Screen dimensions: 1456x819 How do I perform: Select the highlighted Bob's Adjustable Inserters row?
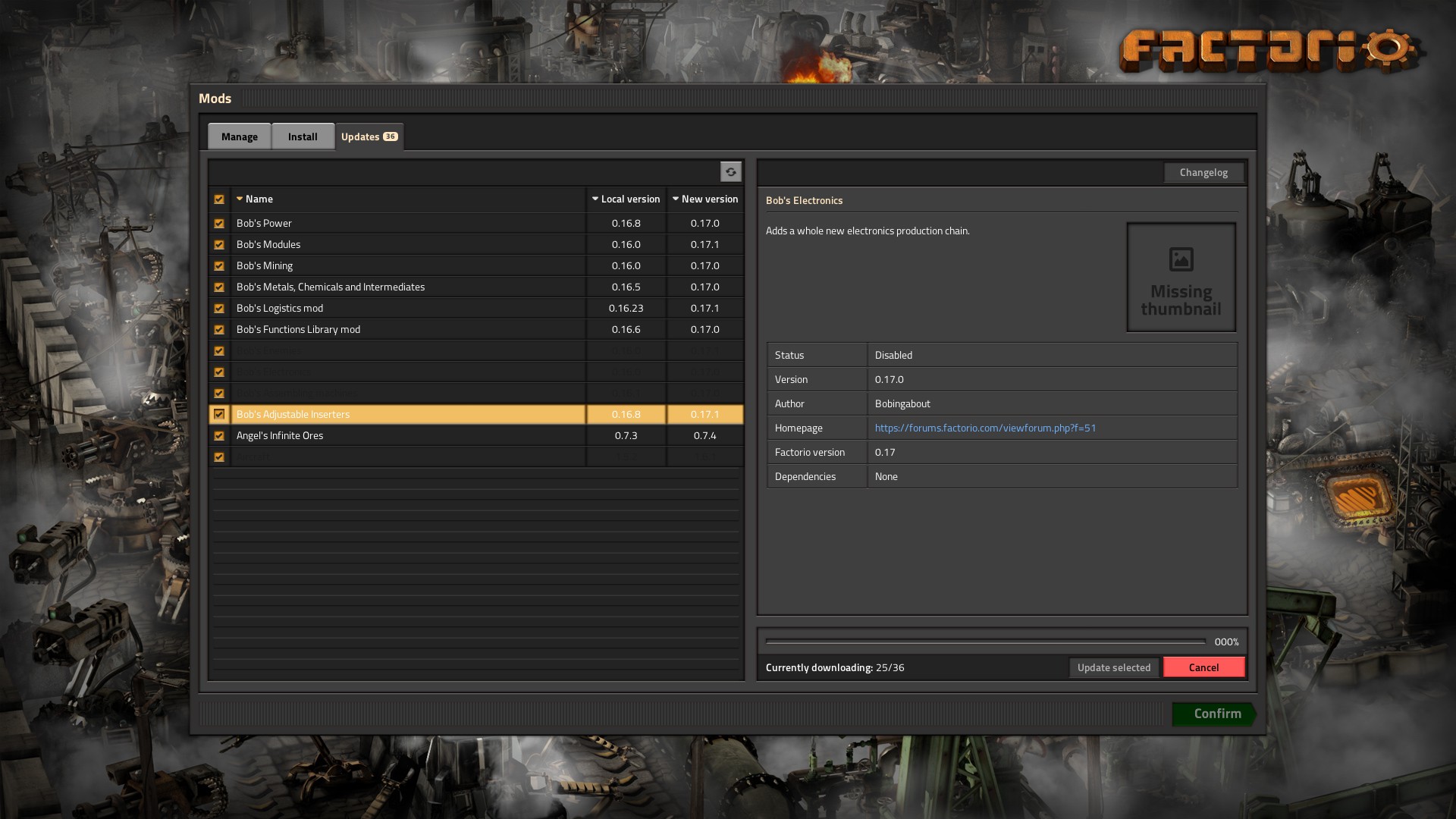tap(476, 414)
